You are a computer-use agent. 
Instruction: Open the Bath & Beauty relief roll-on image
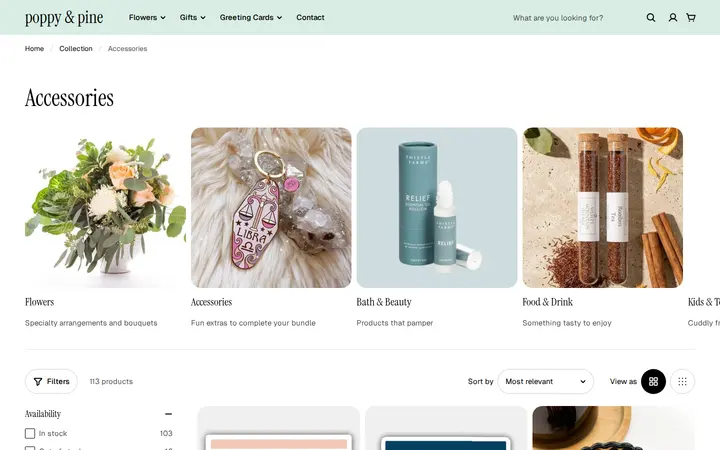click(437, 208)
